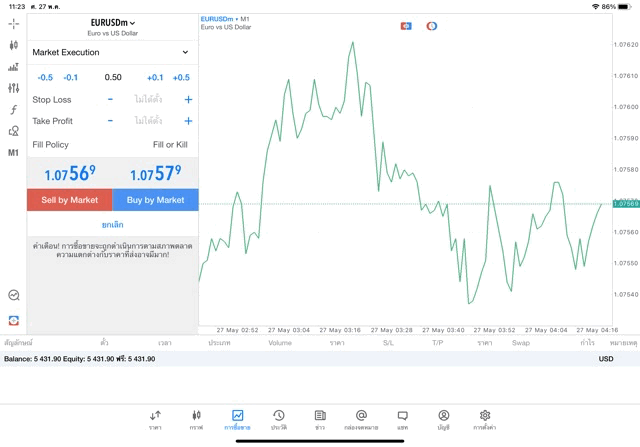Select the trade tab in bottom bar
Image resolution: width=640 pixels, height=447 pixels.
tap(237, 420)
